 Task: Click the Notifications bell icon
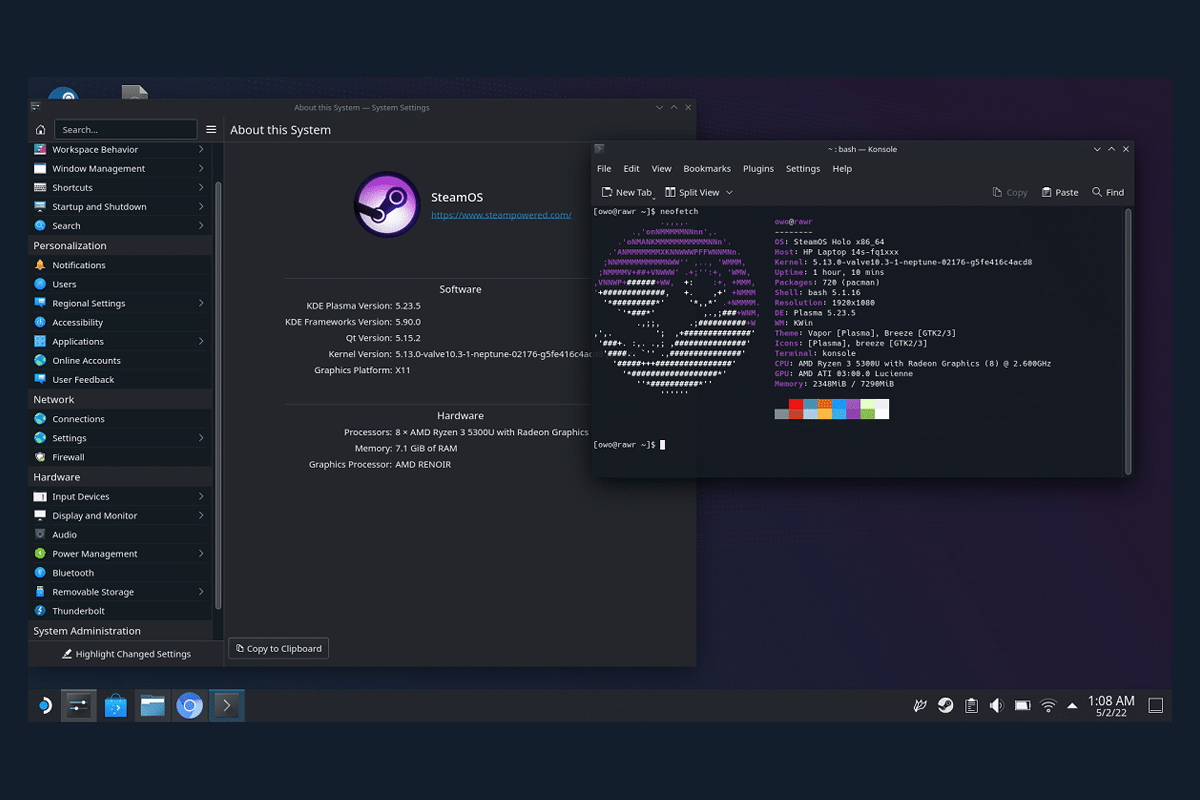click(x=40, y=265)
